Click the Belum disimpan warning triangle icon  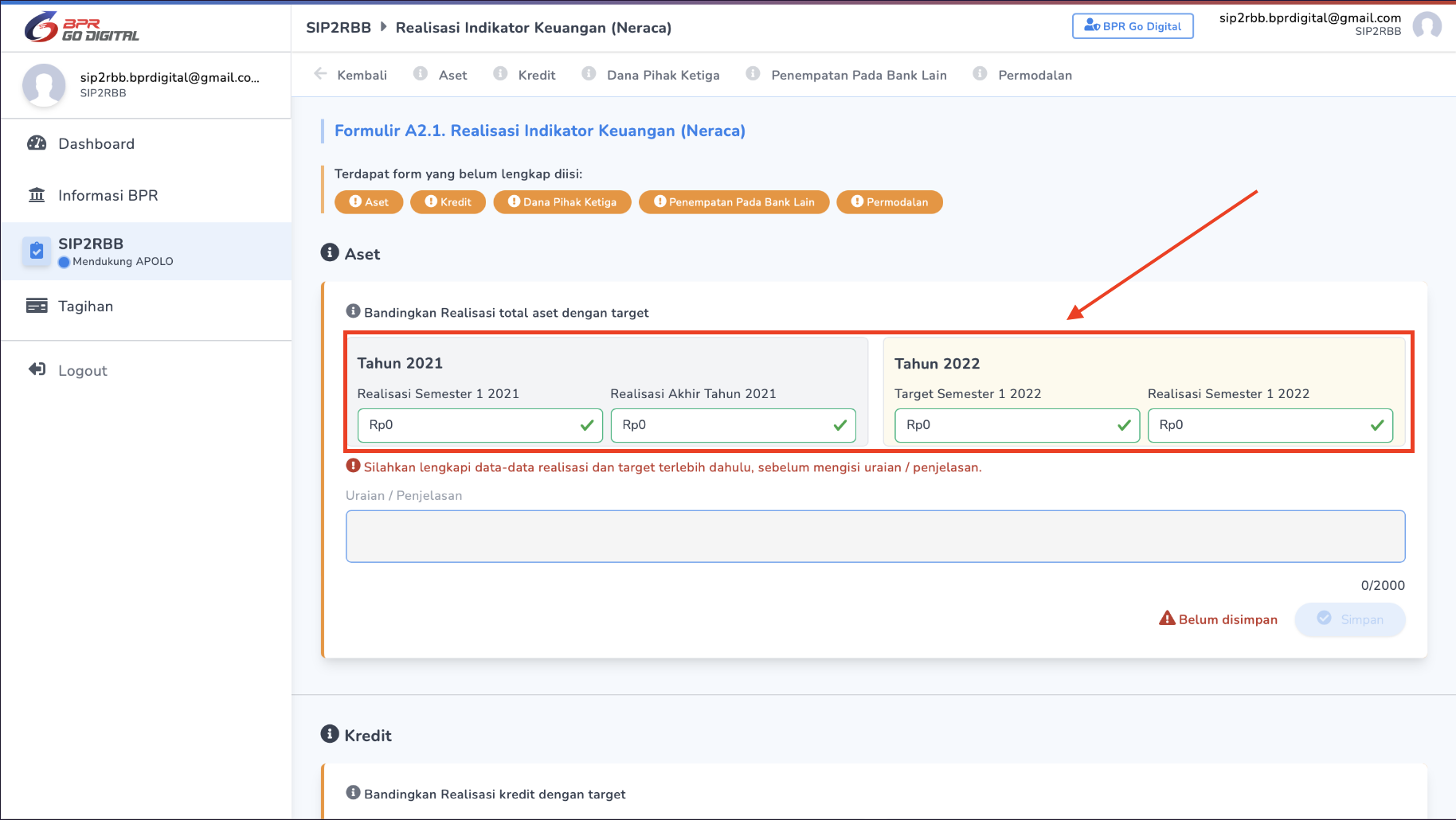(1167, 619)
